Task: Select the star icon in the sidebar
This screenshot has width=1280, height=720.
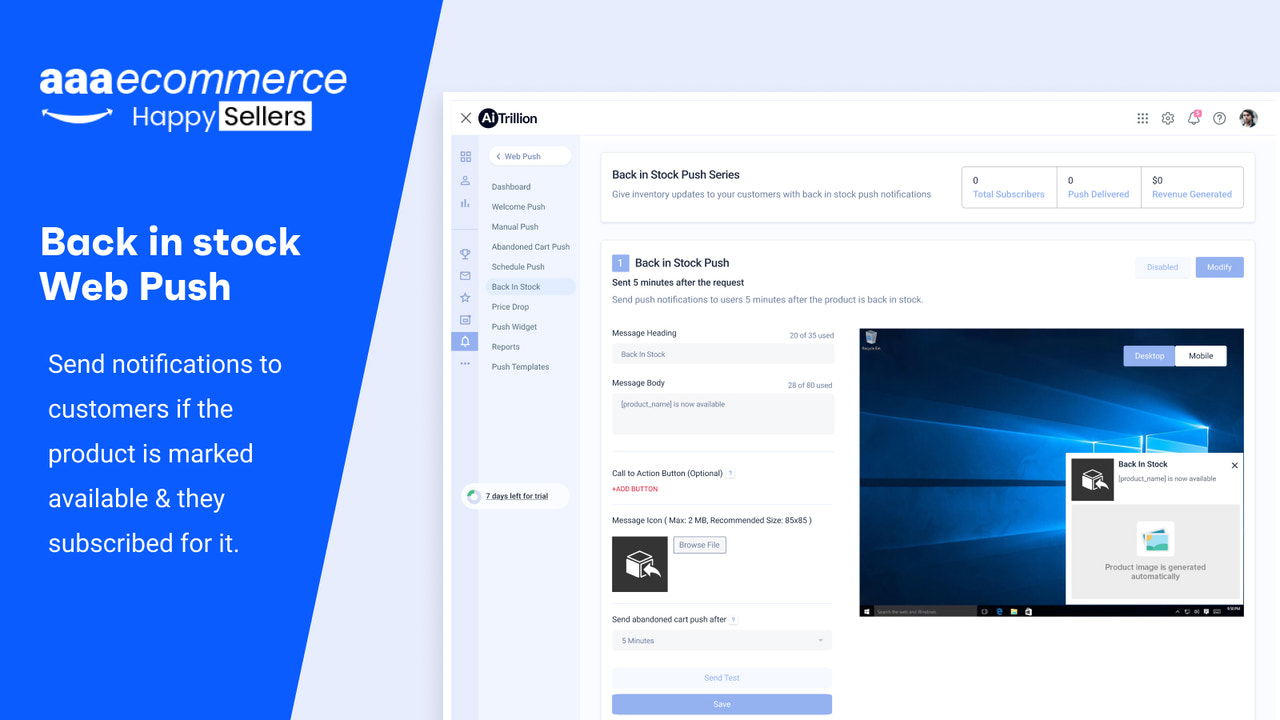Action: [x=465, y=296]
